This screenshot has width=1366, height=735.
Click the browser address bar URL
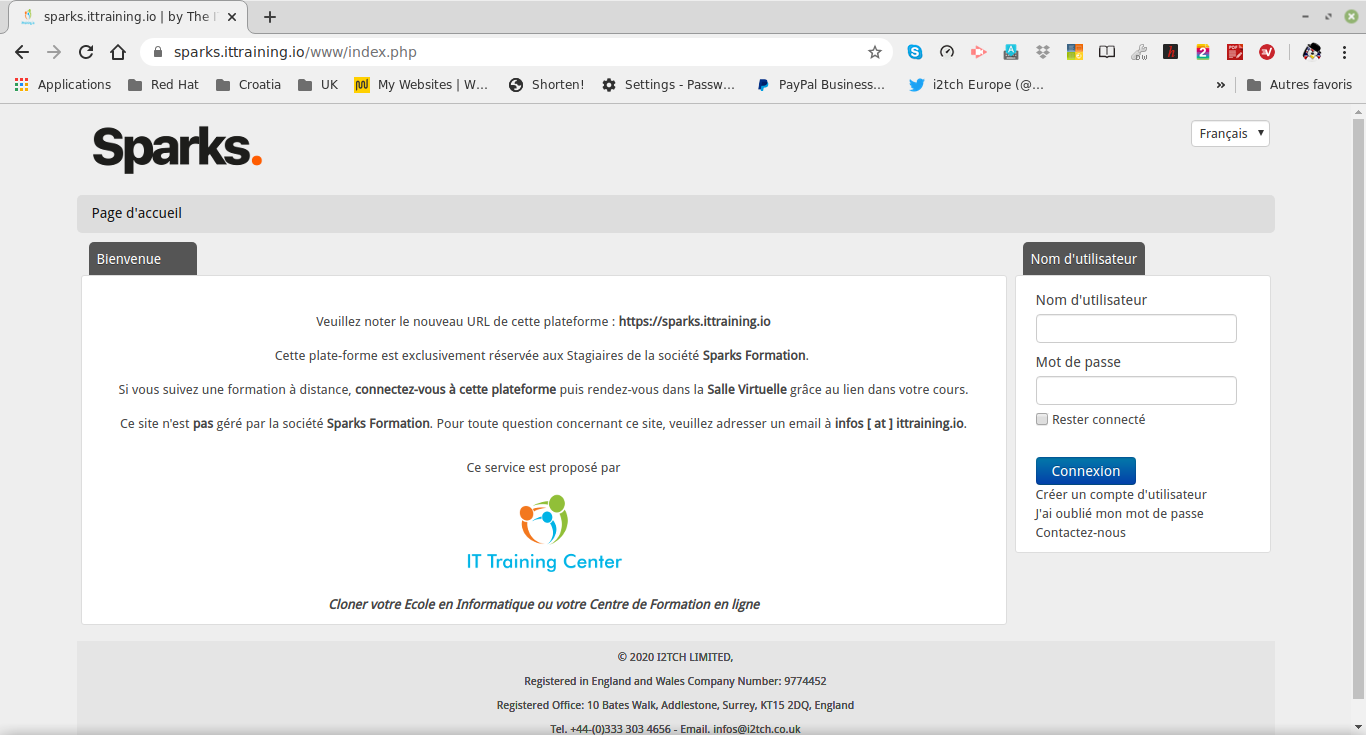pyautogui.click(x=295, y=52)
